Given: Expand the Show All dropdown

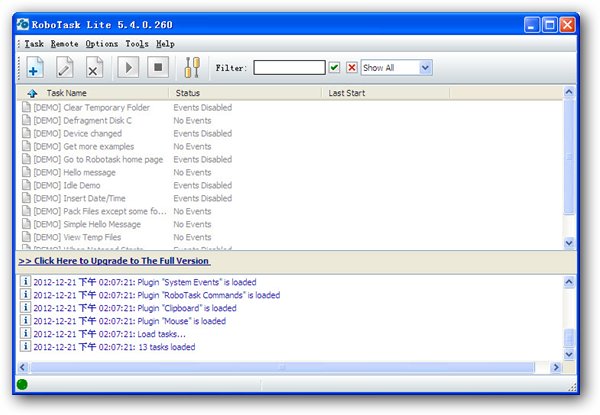Looking at the screenshot, I should tap(425, 68).
